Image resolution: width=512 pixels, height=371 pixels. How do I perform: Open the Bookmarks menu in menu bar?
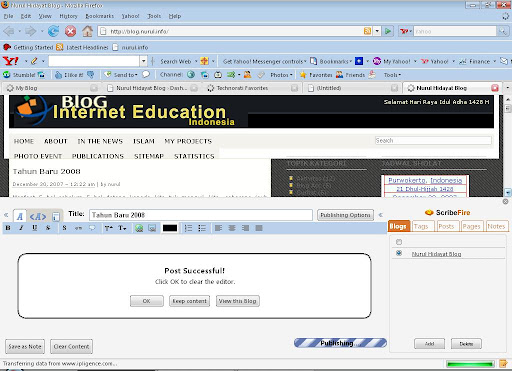click(x=99, y=16)
